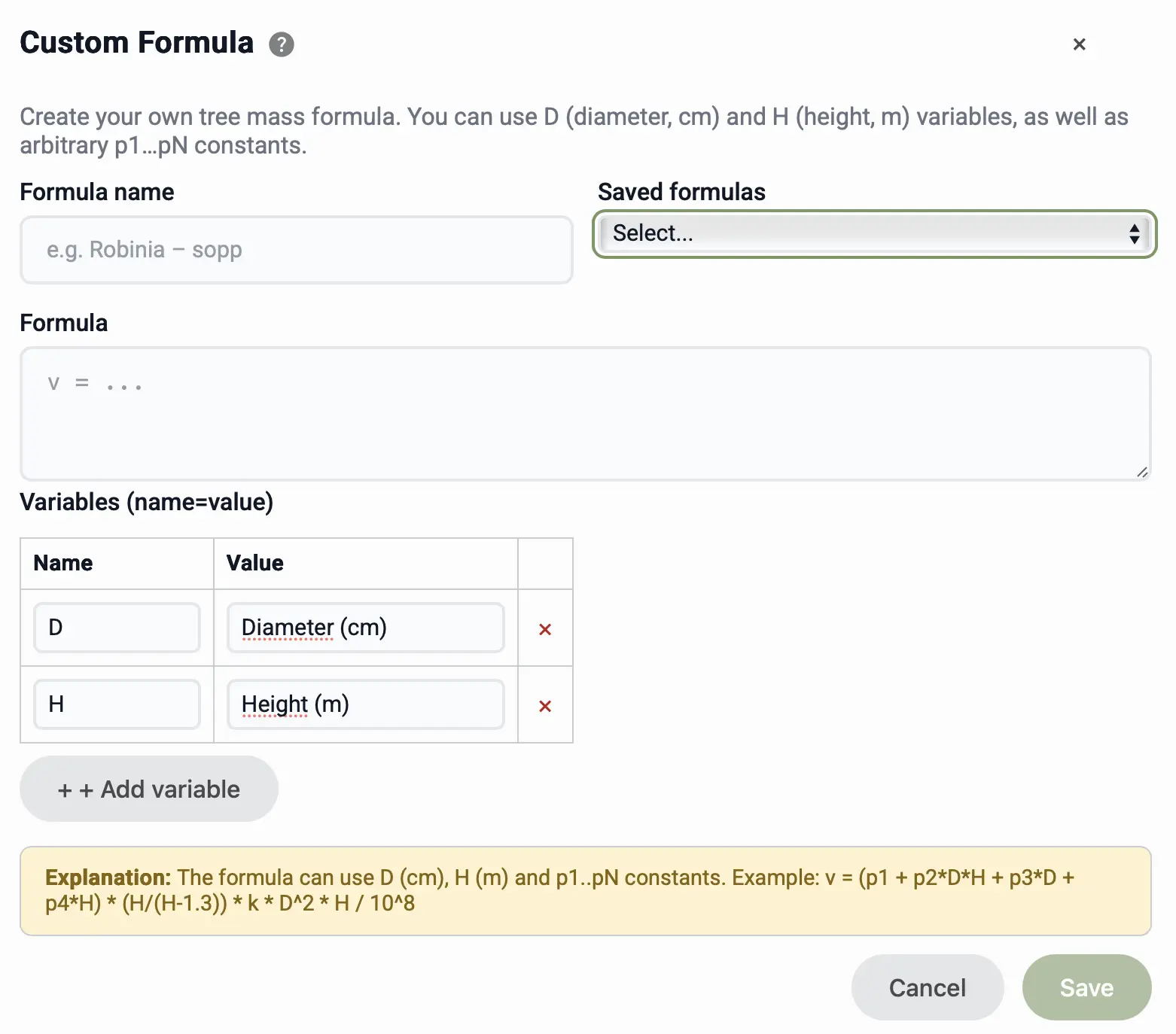Edit the Diameter (cm) value field
Screen dimensions: 1176x1034
click(x=365, y=628)
